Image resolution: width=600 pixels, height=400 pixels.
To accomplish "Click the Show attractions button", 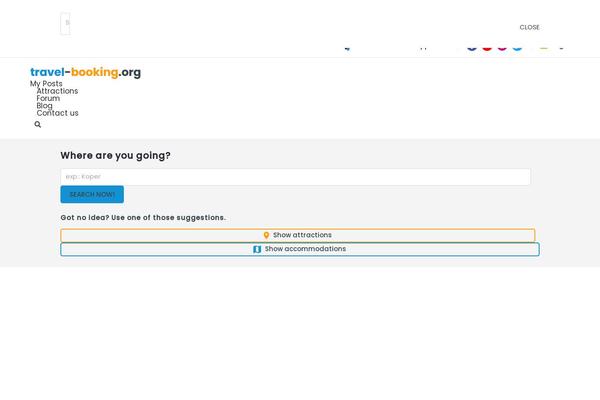I will coord(298,235).
